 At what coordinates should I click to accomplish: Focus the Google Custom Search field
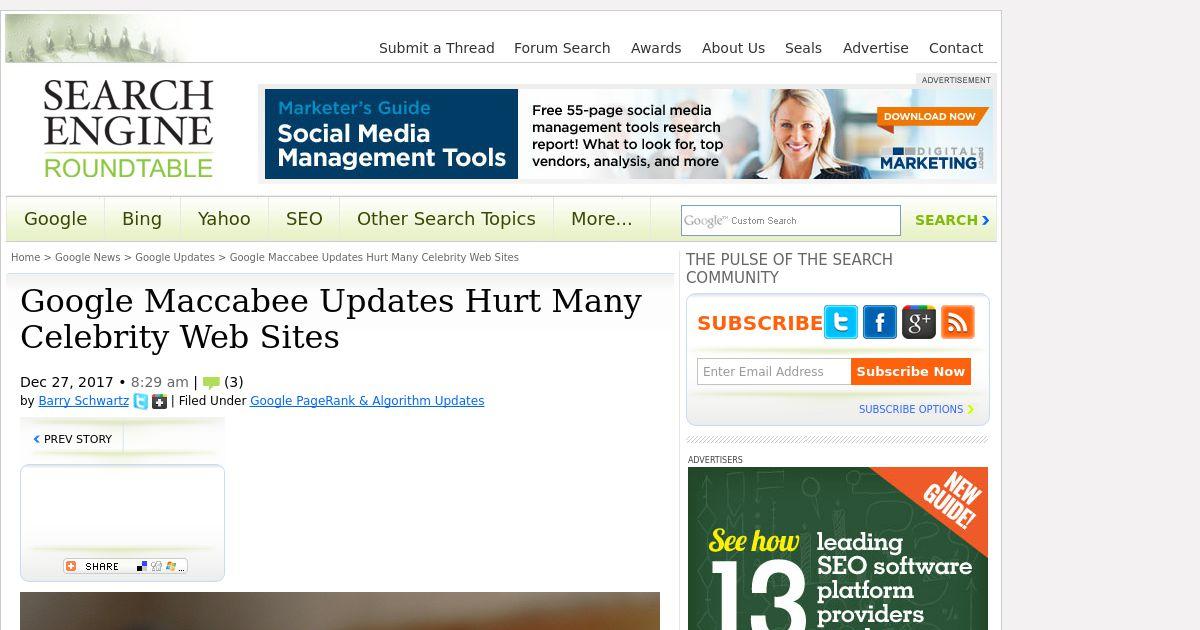791,220
